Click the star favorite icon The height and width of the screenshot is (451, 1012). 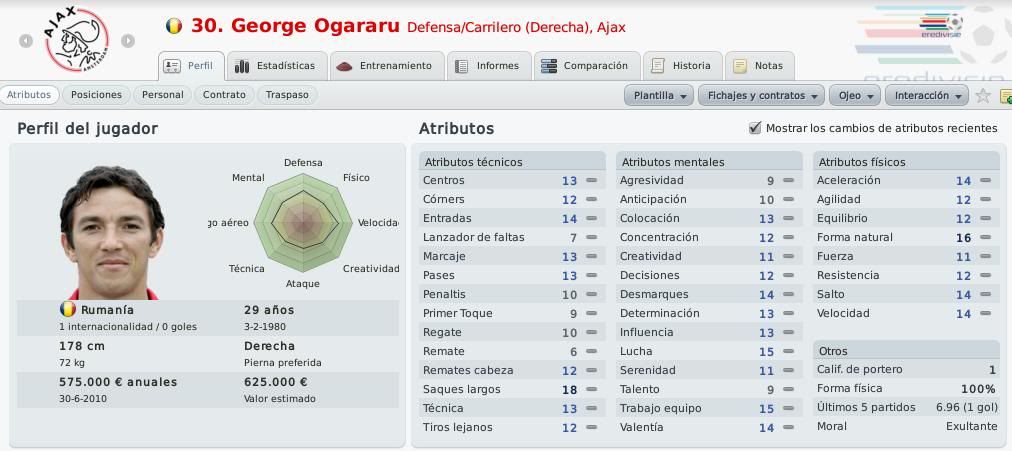[983, 95]
